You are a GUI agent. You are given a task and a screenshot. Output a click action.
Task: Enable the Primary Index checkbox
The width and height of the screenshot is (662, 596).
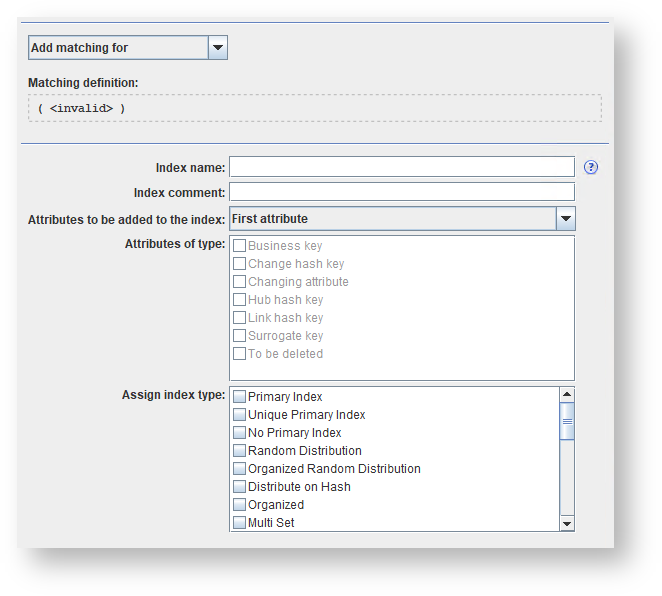click(240, 397)
